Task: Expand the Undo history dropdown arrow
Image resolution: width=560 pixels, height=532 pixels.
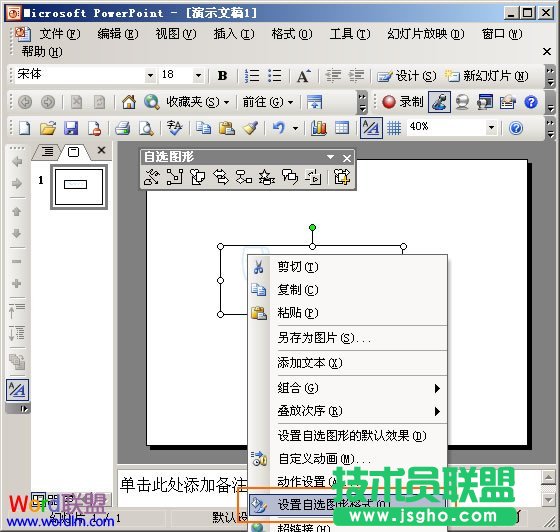Action: point(295,128)
